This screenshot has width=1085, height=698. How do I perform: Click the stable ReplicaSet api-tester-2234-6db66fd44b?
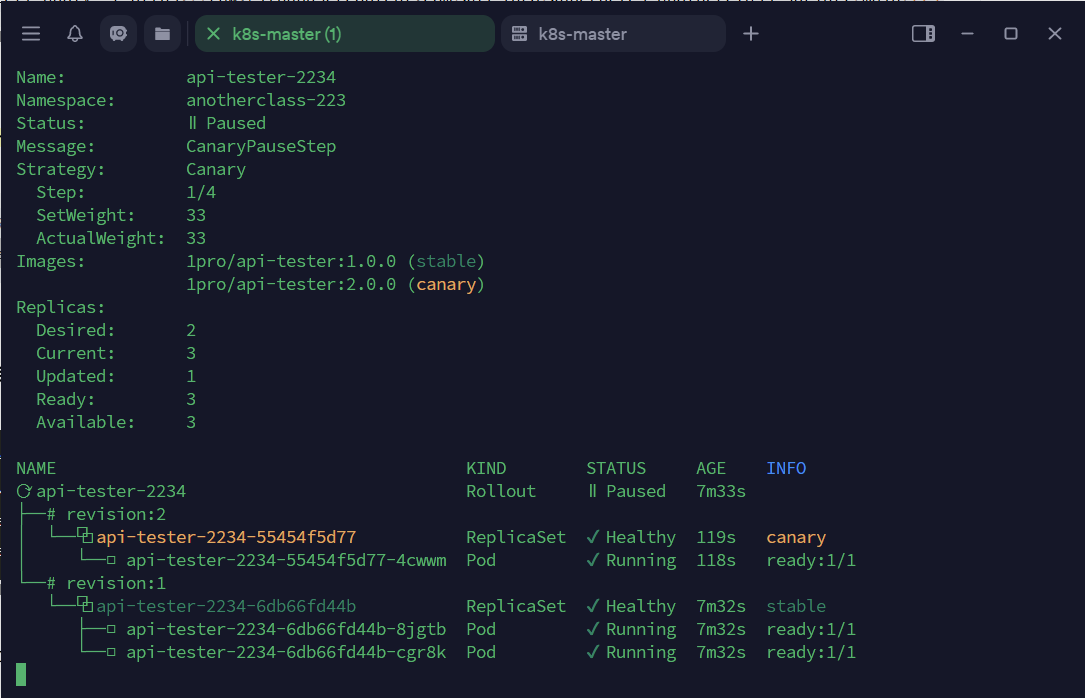(226, 606)
